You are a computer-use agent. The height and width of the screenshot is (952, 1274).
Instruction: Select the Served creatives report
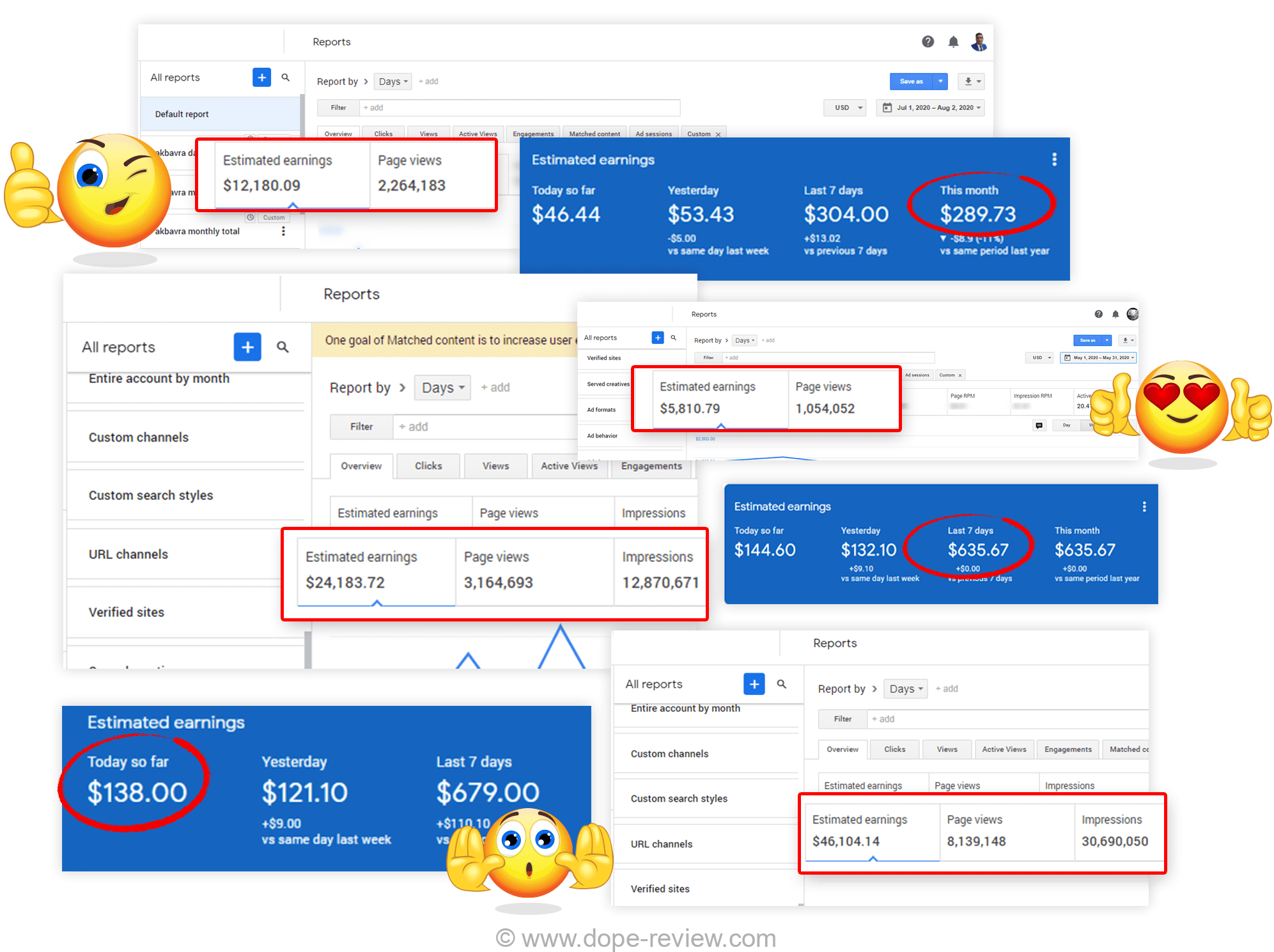[608, 384]
